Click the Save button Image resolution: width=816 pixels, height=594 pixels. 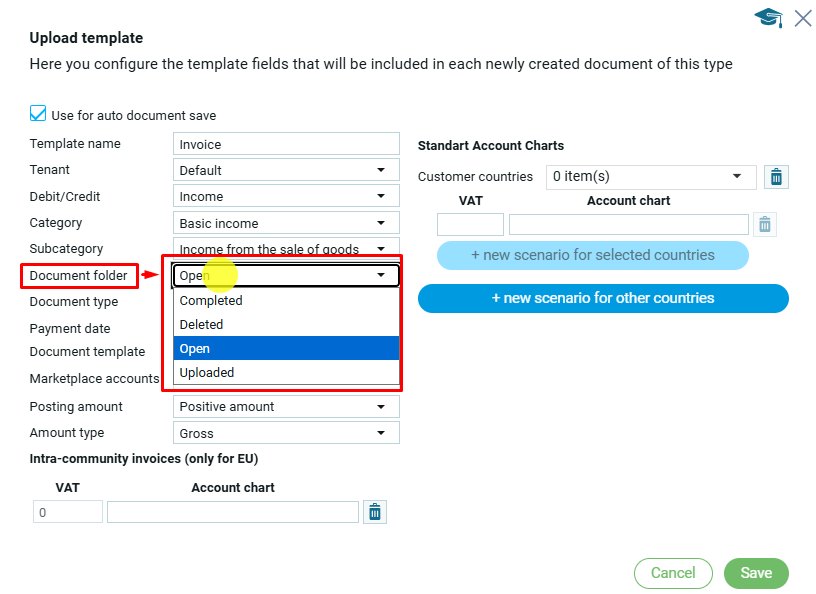(756, 573)
